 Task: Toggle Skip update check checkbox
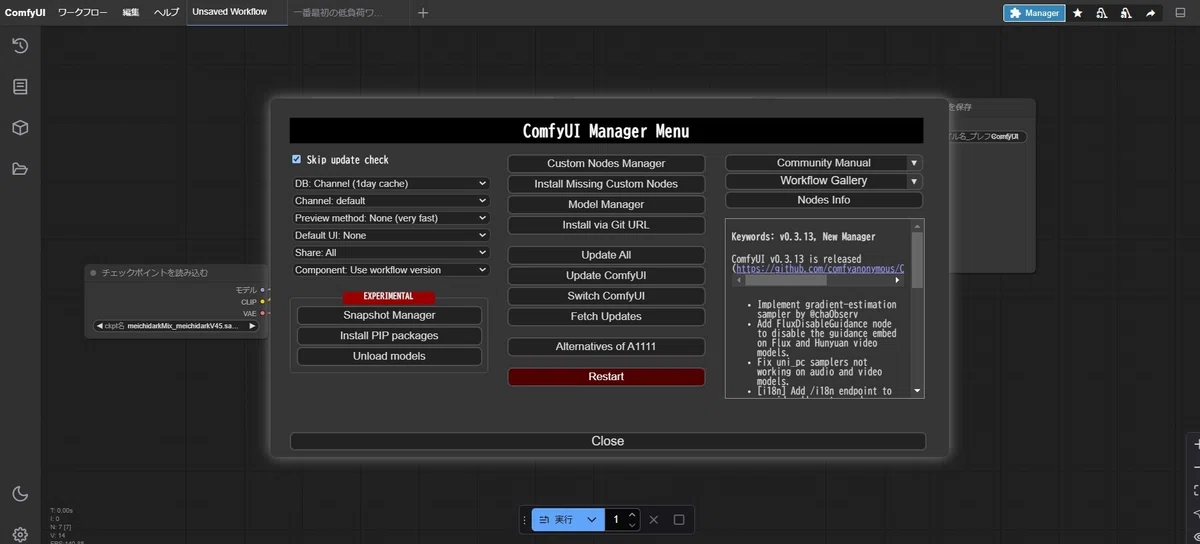(296, 159)
